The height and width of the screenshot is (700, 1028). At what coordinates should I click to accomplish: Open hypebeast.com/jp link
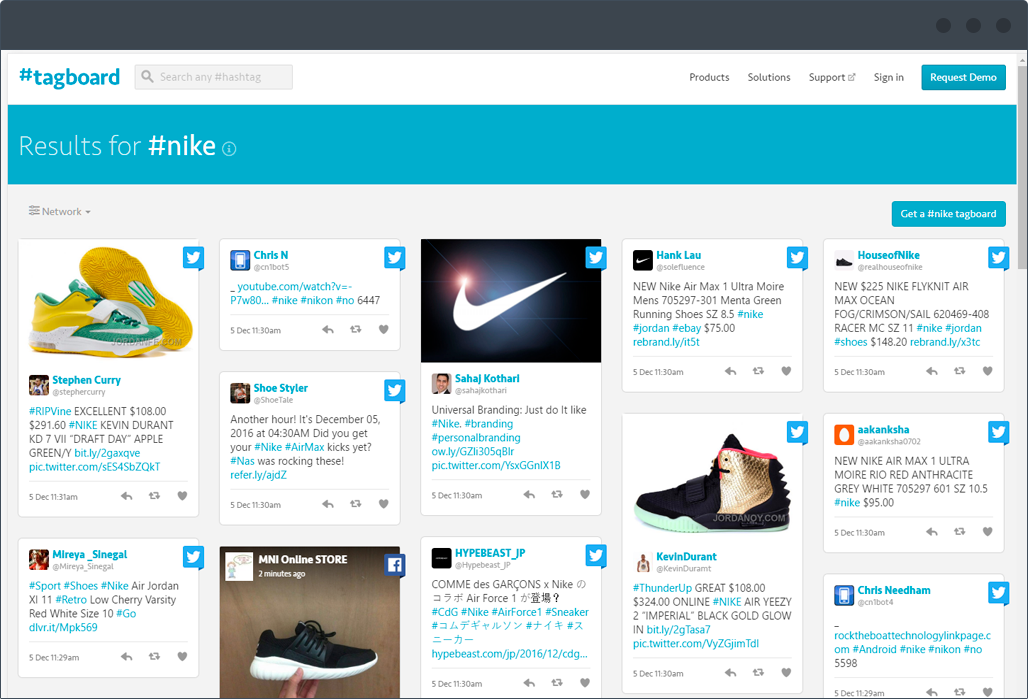click(x=509, y=654)
